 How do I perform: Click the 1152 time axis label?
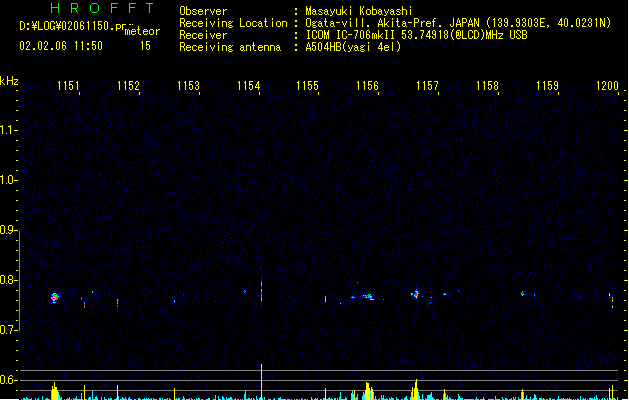point(128,85)
